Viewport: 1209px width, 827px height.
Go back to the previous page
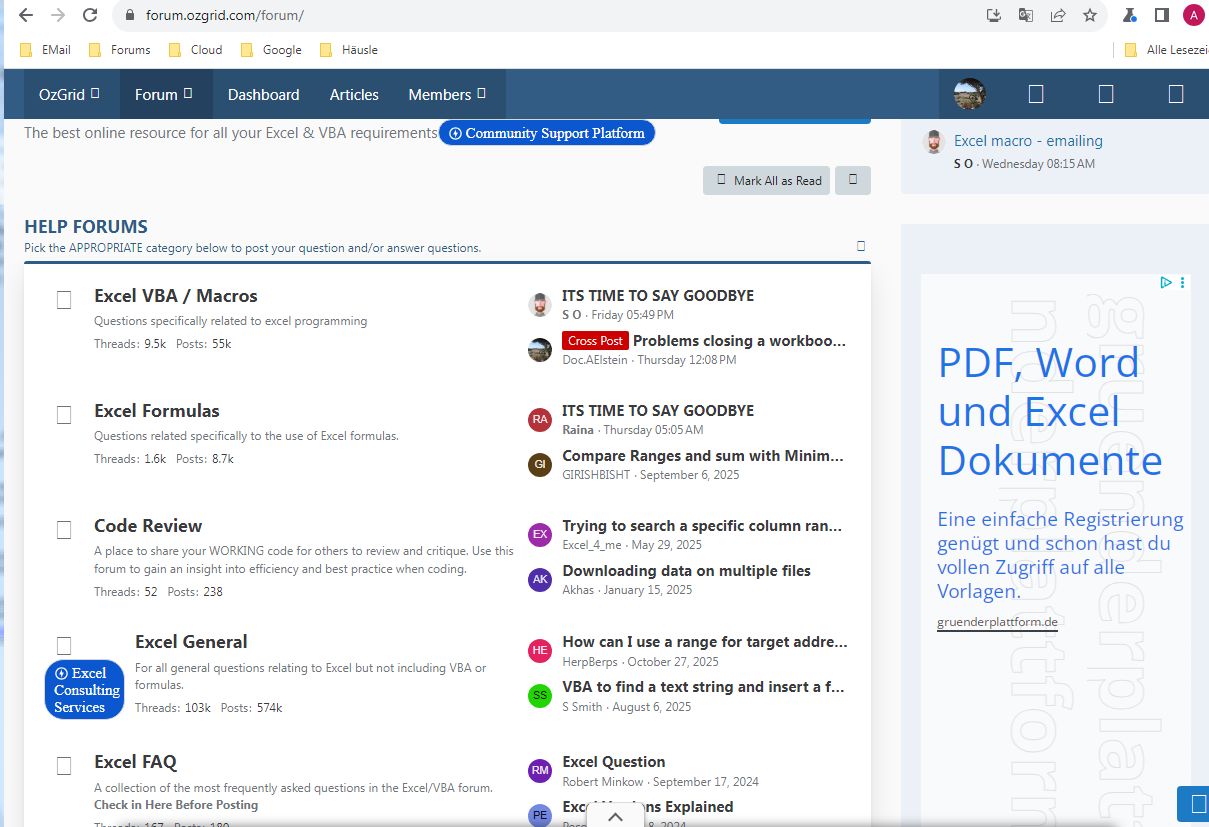point(26,15)
